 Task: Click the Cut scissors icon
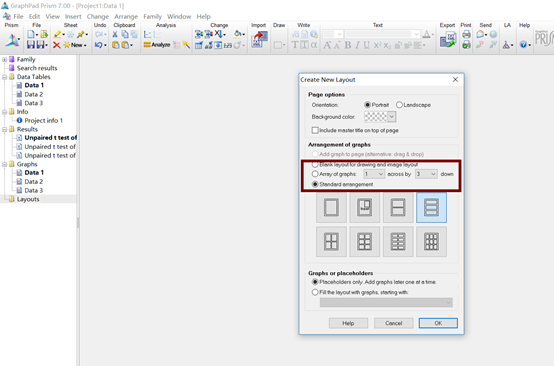point(115,34)
